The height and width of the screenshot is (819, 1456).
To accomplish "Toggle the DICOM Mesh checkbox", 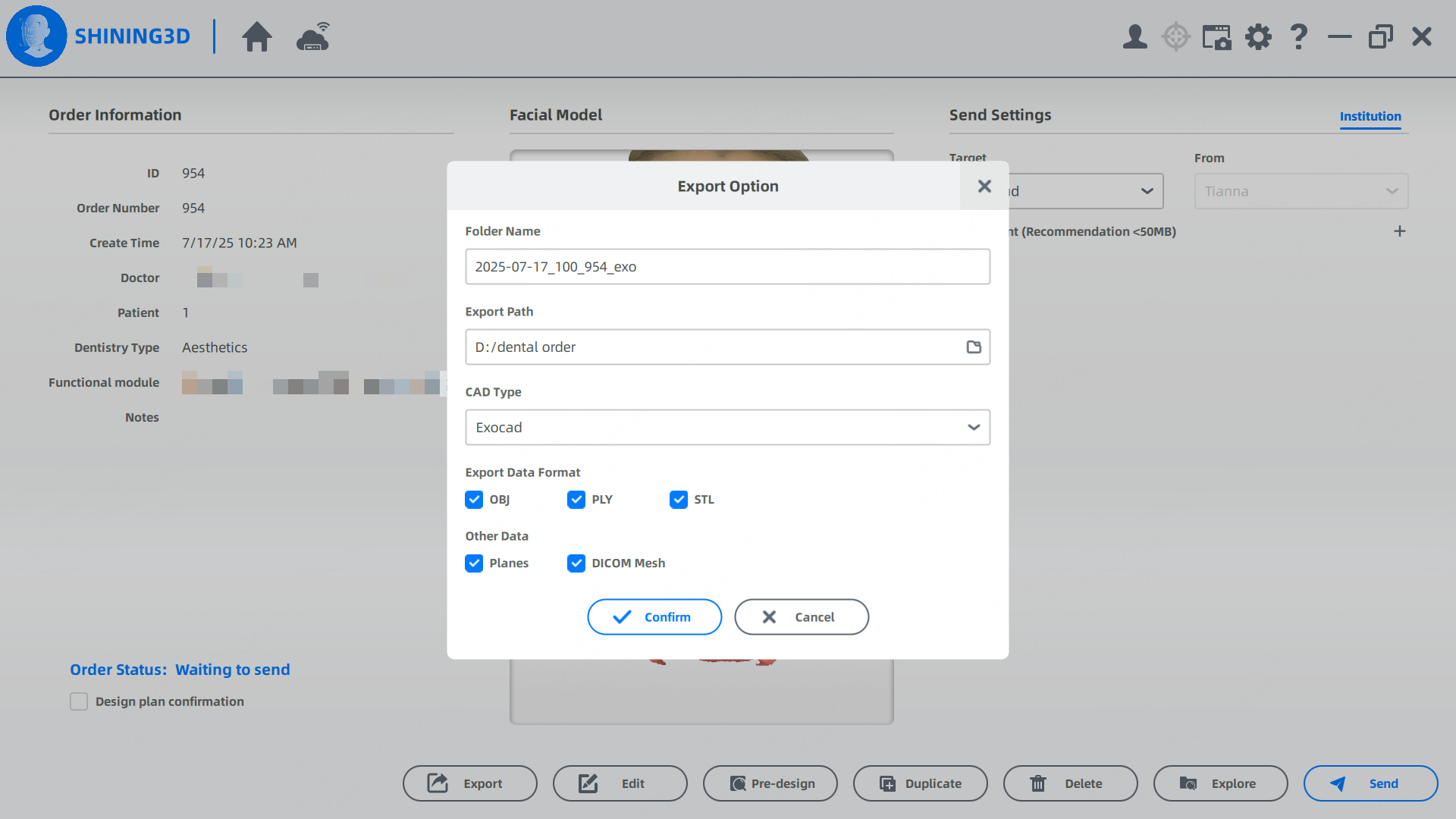I will (576, 563).
